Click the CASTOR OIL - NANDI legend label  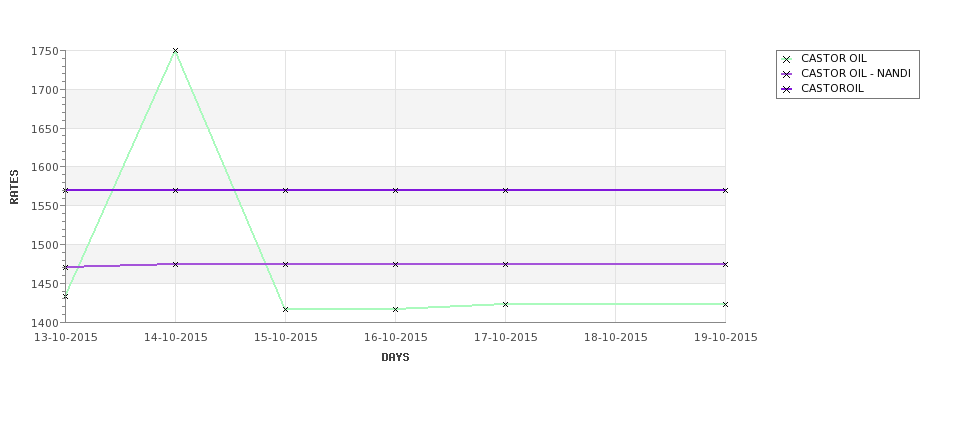[856, 73]
